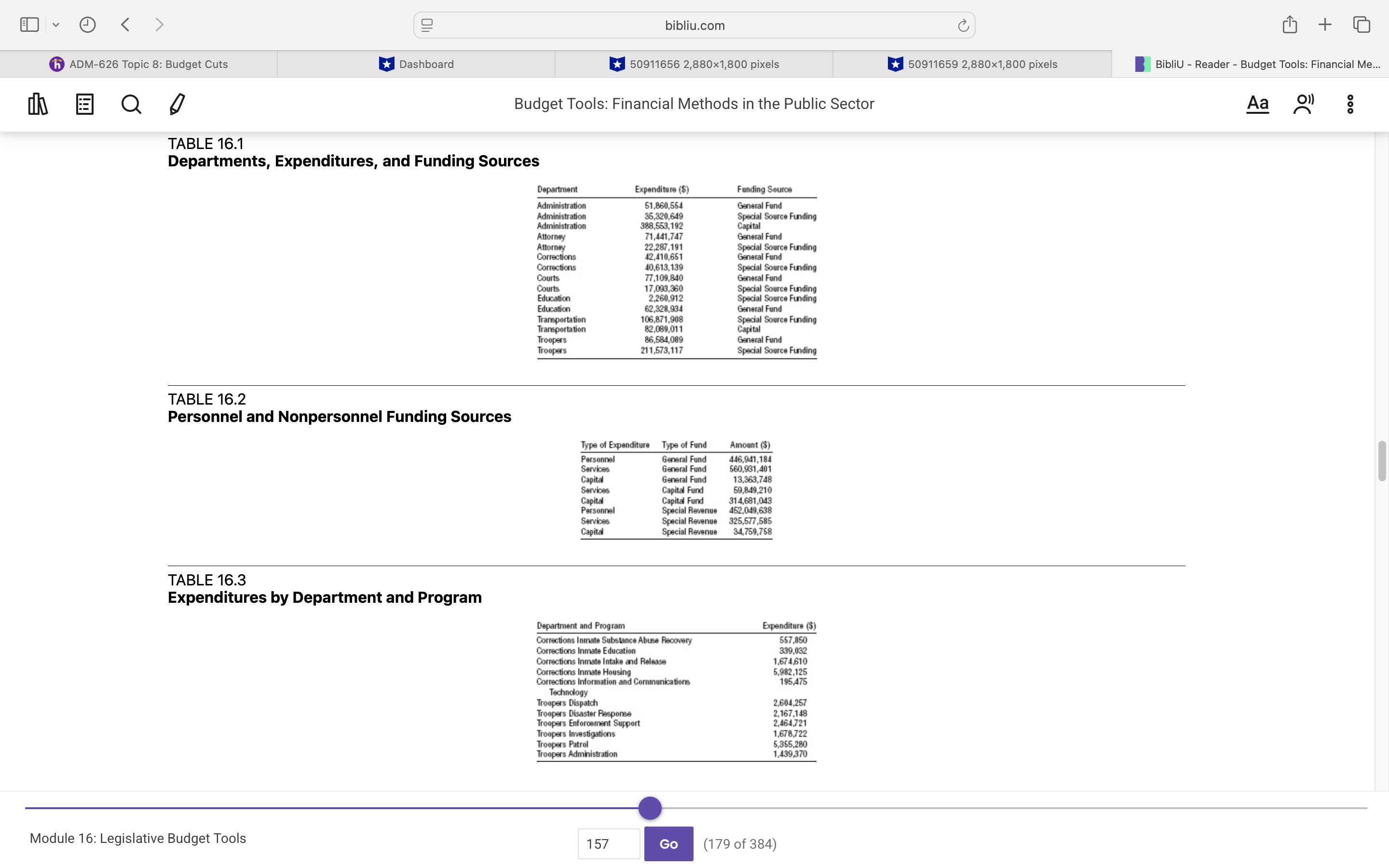Expand the sidebar chevron dropdown
Screen dimensions: 1389x868
(x=55, y=24)
